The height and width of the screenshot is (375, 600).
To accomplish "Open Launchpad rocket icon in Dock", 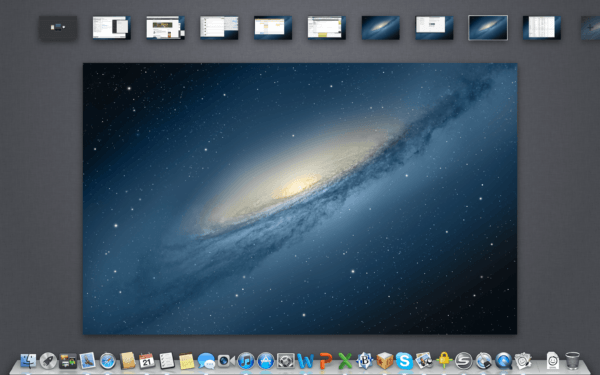I will click(48, 361).
